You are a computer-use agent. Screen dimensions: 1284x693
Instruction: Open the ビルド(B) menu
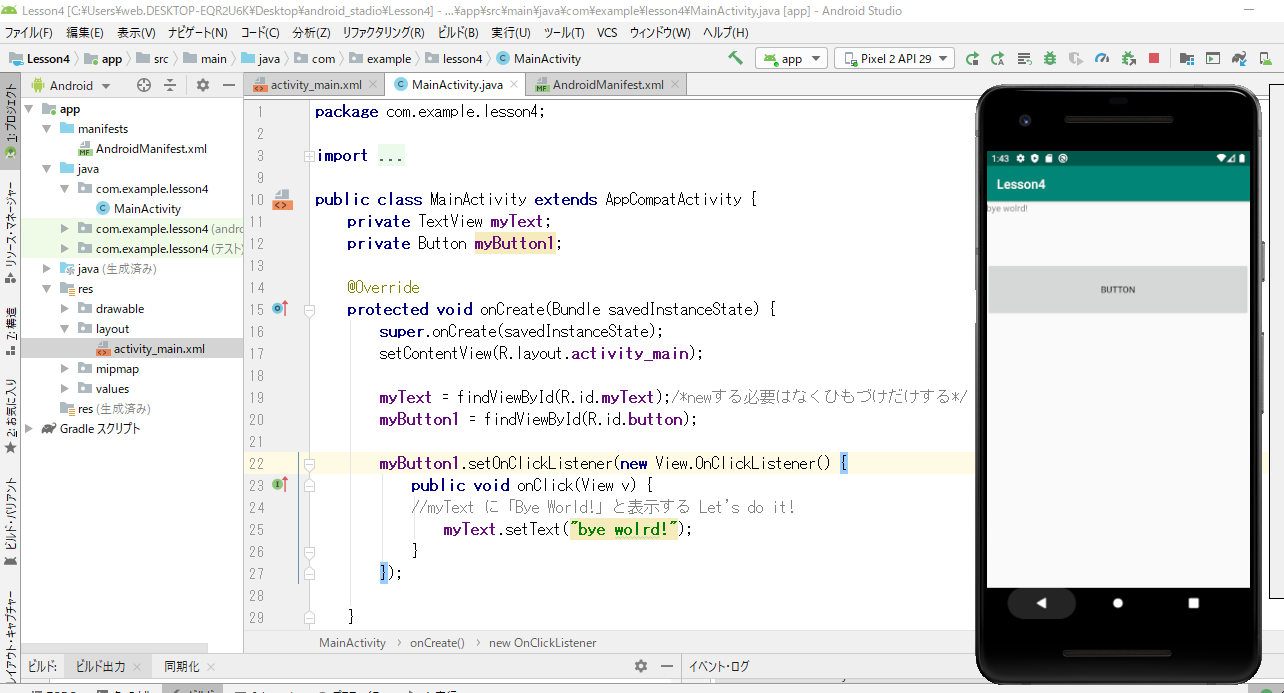[459, 32]
